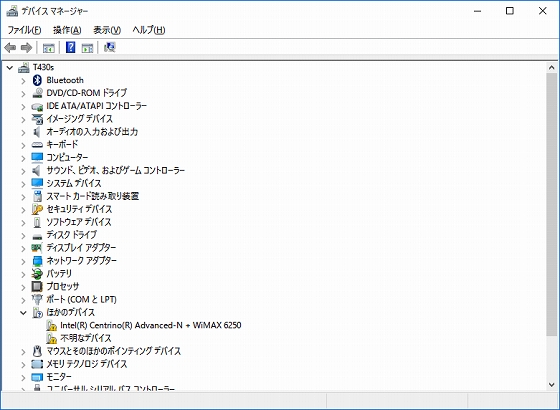Screen dimensions: 560x410
Task: Expand the メモリ テクノロジ デバイス category
Action: pyautogui.click(x=24, y=365)
